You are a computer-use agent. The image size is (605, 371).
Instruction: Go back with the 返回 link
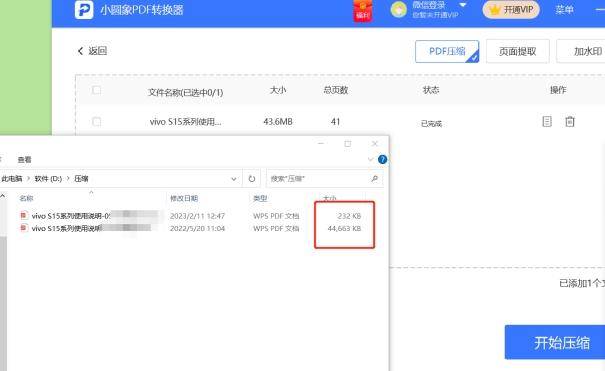(92, 51)
